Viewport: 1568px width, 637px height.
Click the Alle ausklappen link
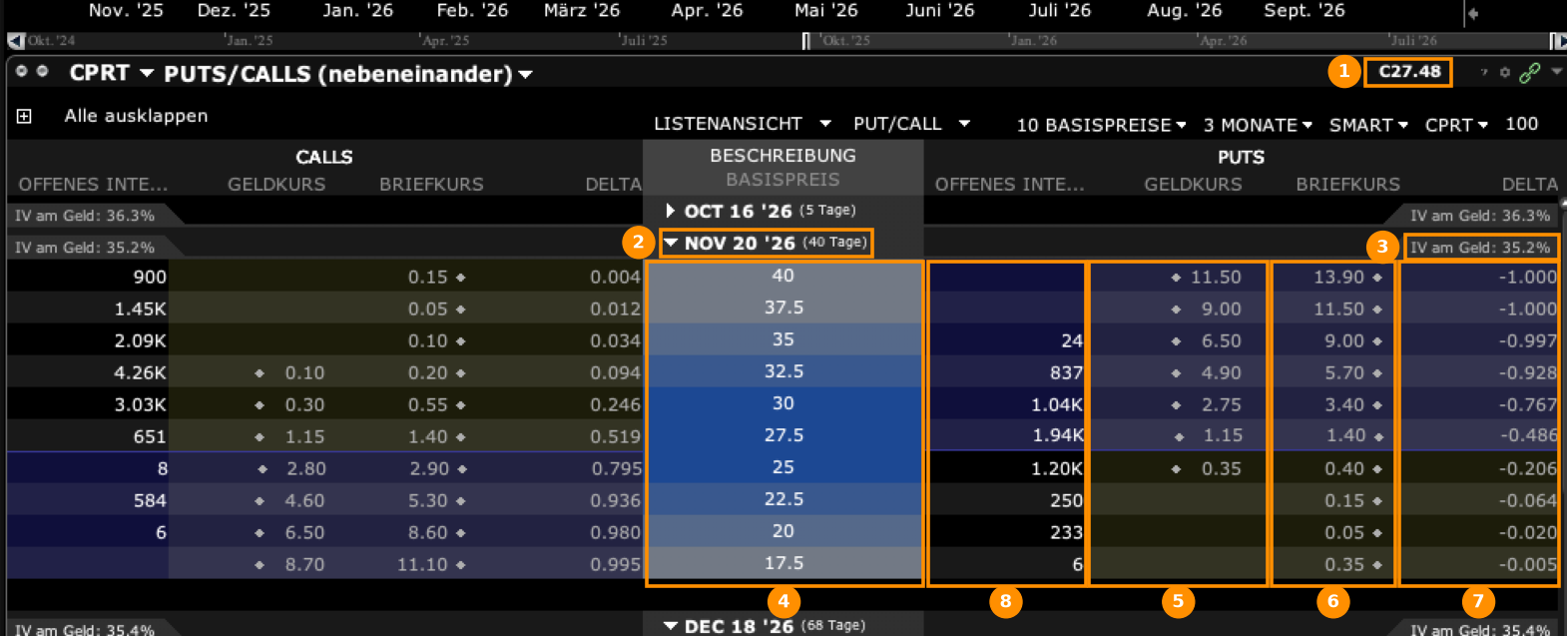136,116
